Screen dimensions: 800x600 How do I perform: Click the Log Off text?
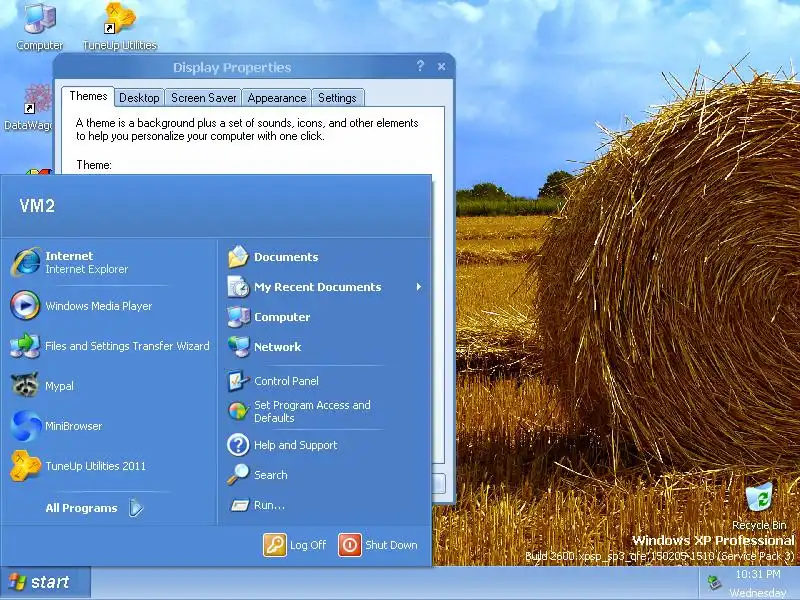coord(308,545)
